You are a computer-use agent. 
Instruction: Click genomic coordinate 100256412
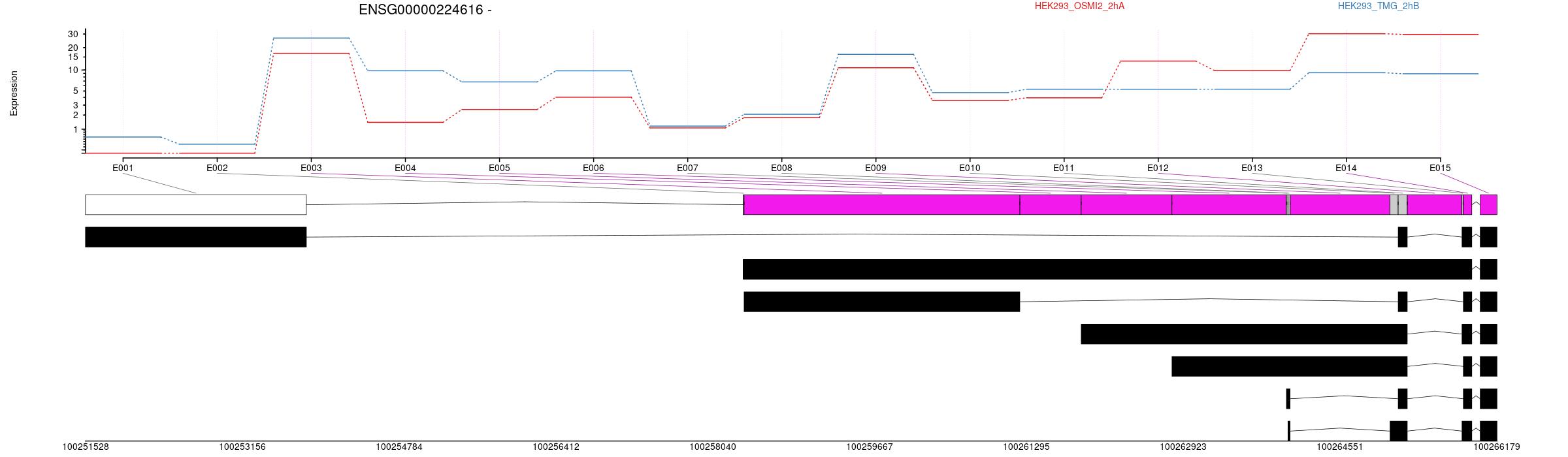[x=556, y=447]
